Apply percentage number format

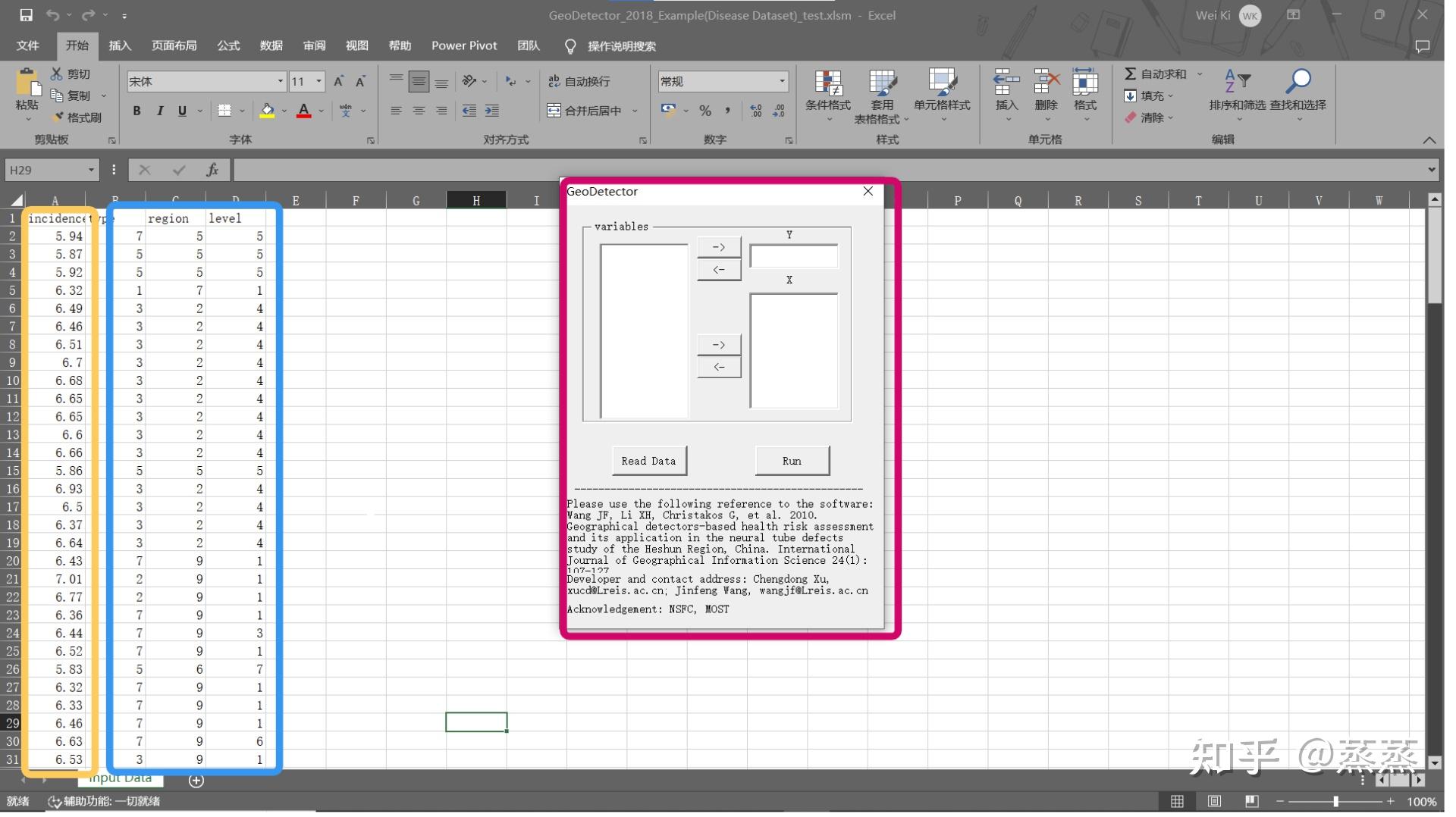[x=704, y=111]
